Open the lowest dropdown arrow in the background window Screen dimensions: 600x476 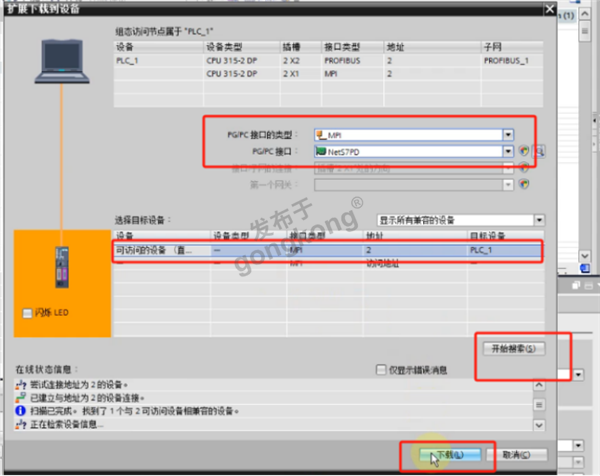(578, 462)
